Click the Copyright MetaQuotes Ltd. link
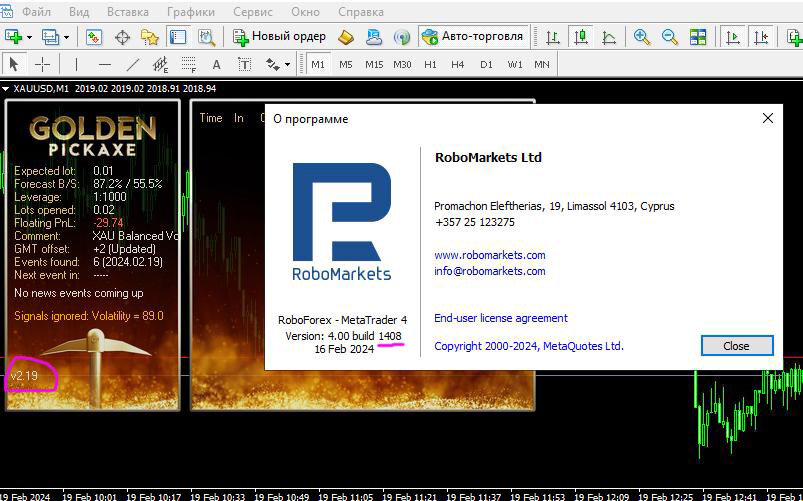Image resolution: width=803 pixels, height=501 pixels. [529, 346]
